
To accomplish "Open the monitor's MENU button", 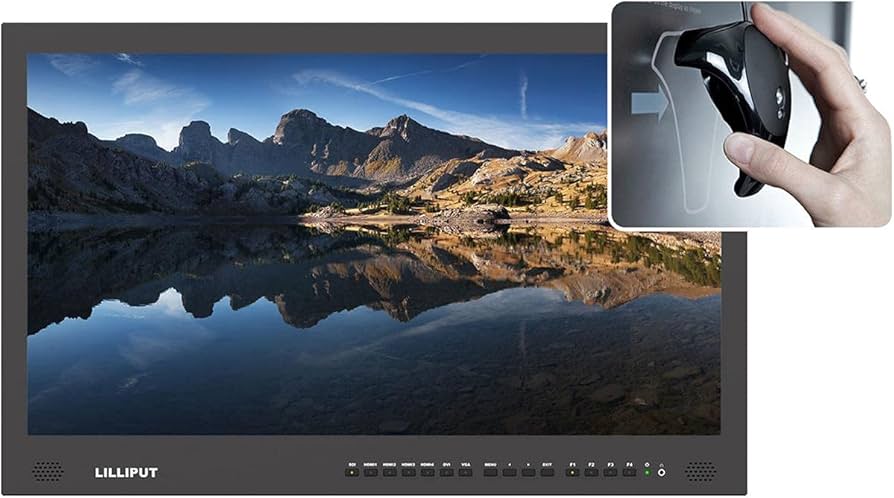I will [x=490, y=472].
